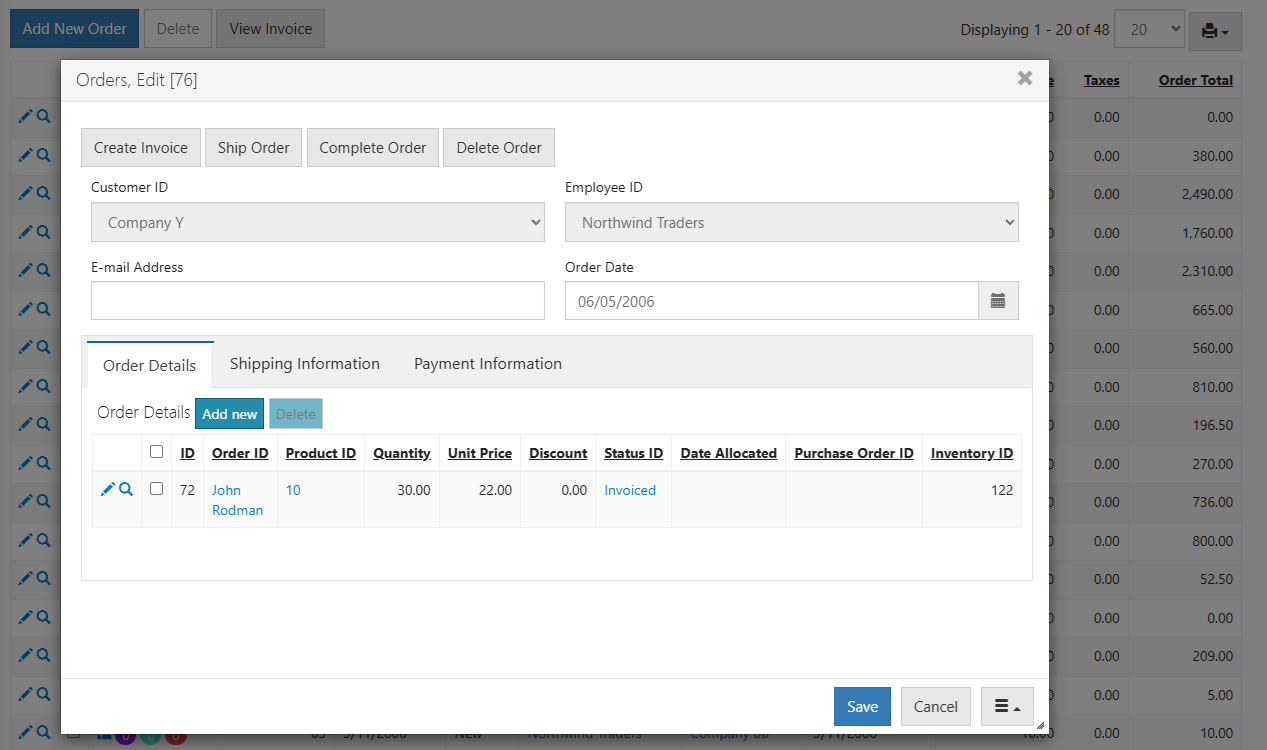Click magnifier icon in row totaling 736.00

(43, 502)
